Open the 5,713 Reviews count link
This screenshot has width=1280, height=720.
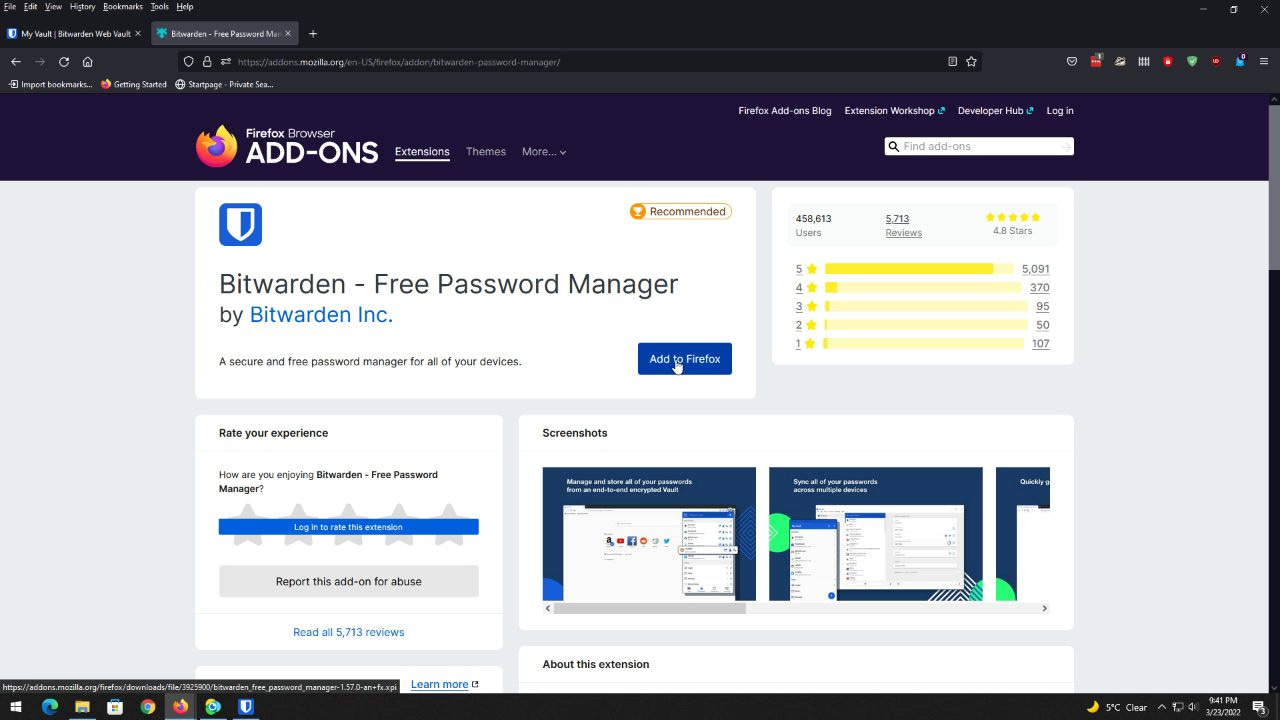click(x=903, y=225)
